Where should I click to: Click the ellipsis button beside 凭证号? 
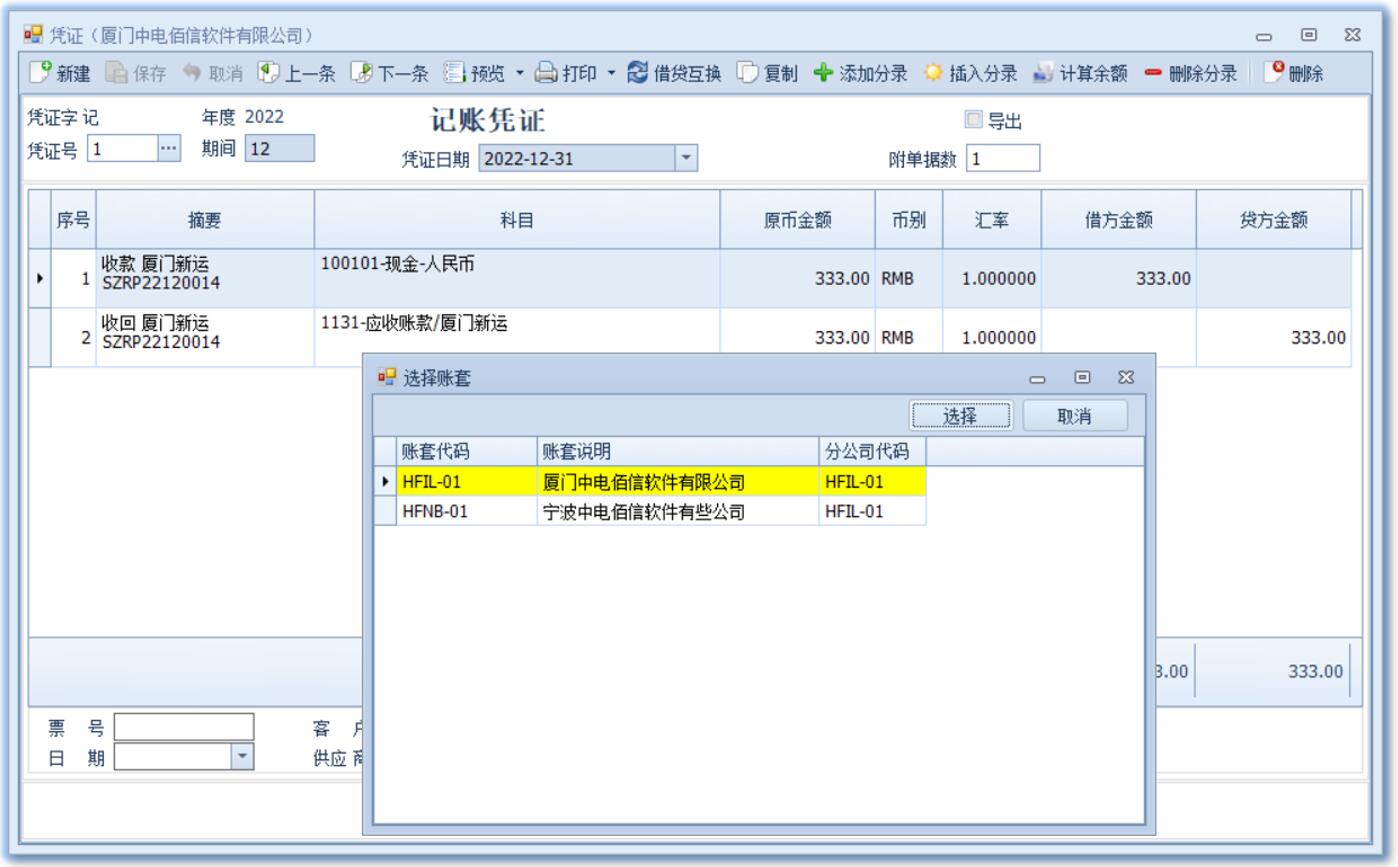point(169,148)
